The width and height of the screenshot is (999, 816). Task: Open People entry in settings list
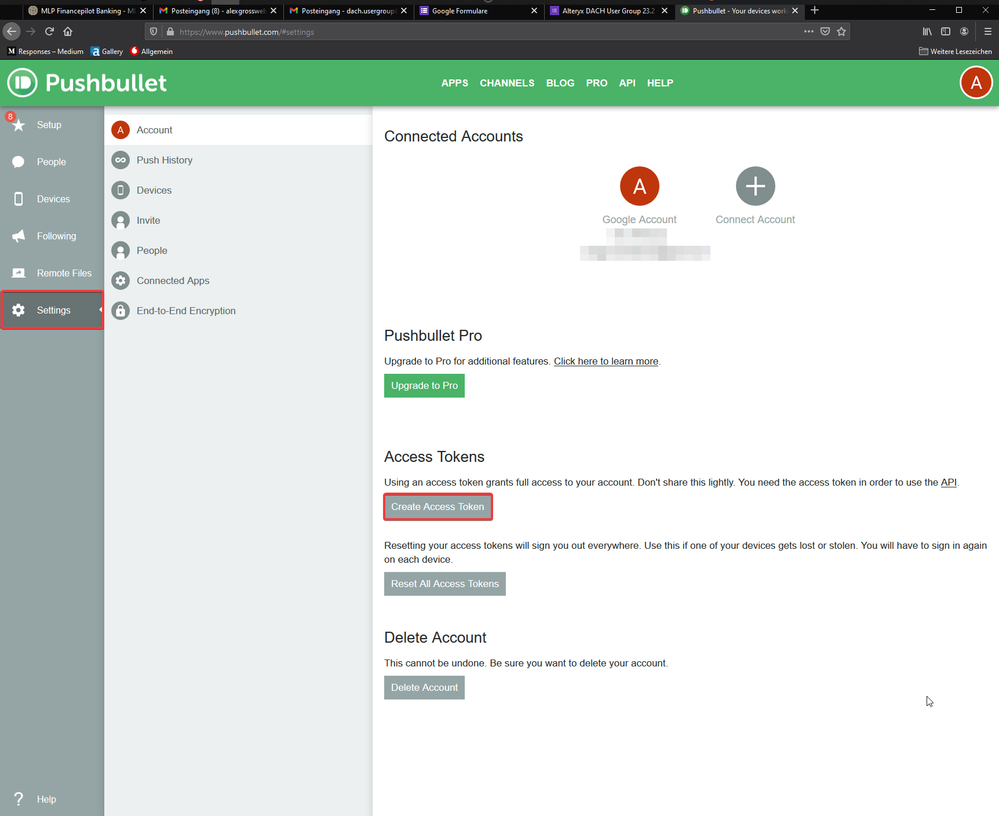coord(238,250)
